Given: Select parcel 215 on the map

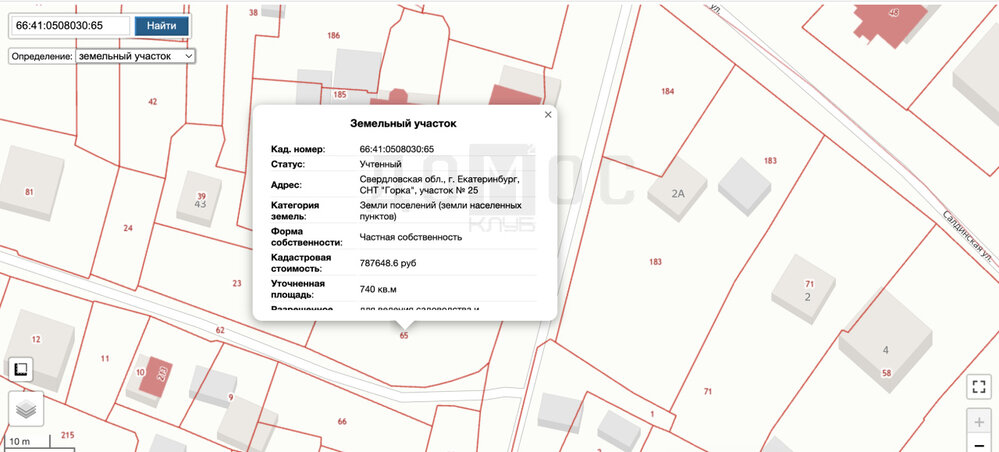Looking at the screenshot, I should coord(67,435).
